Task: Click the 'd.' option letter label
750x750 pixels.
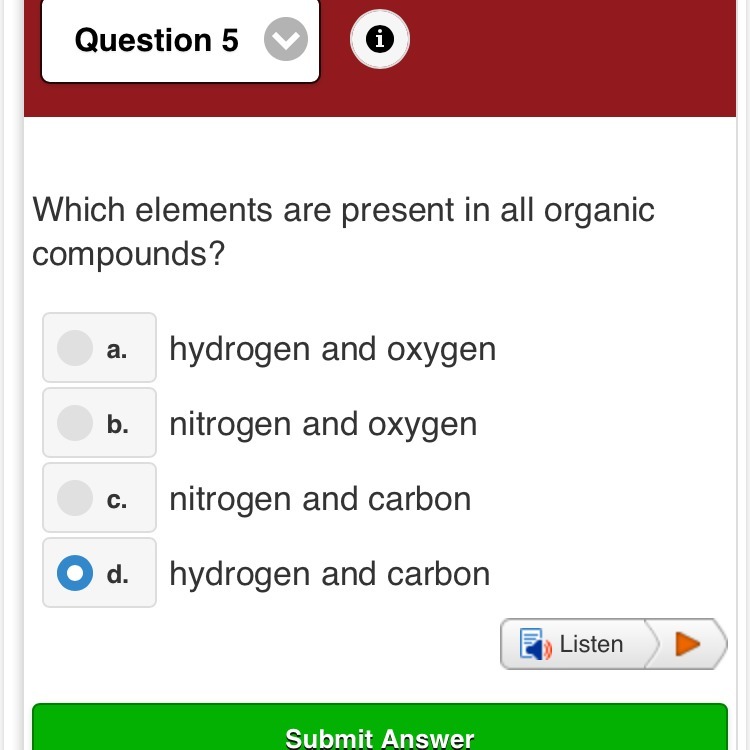Action: [x=117, y=574]
